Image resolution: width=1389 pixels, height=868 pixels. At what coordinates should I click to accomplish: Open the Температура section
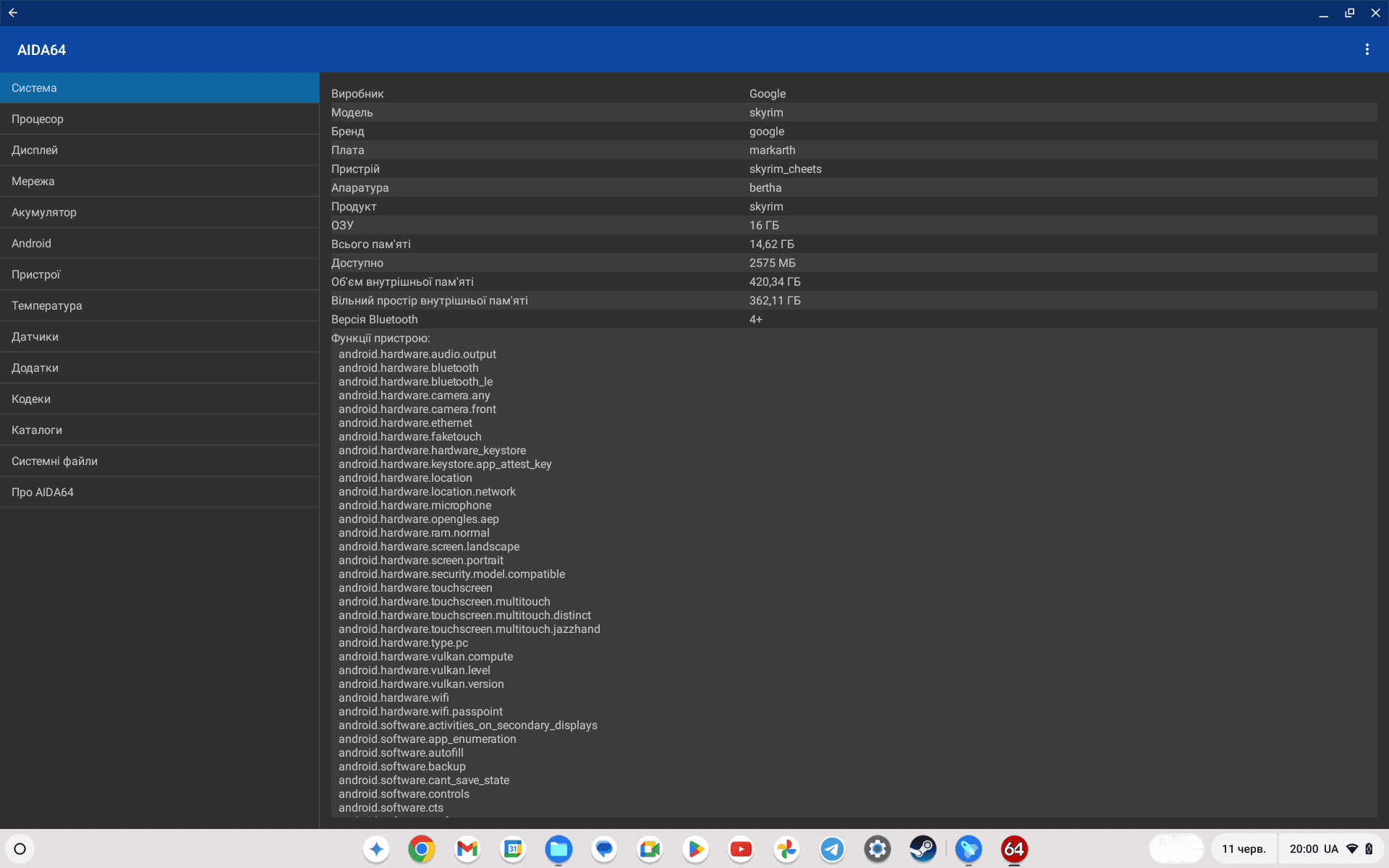click(159, 305)
